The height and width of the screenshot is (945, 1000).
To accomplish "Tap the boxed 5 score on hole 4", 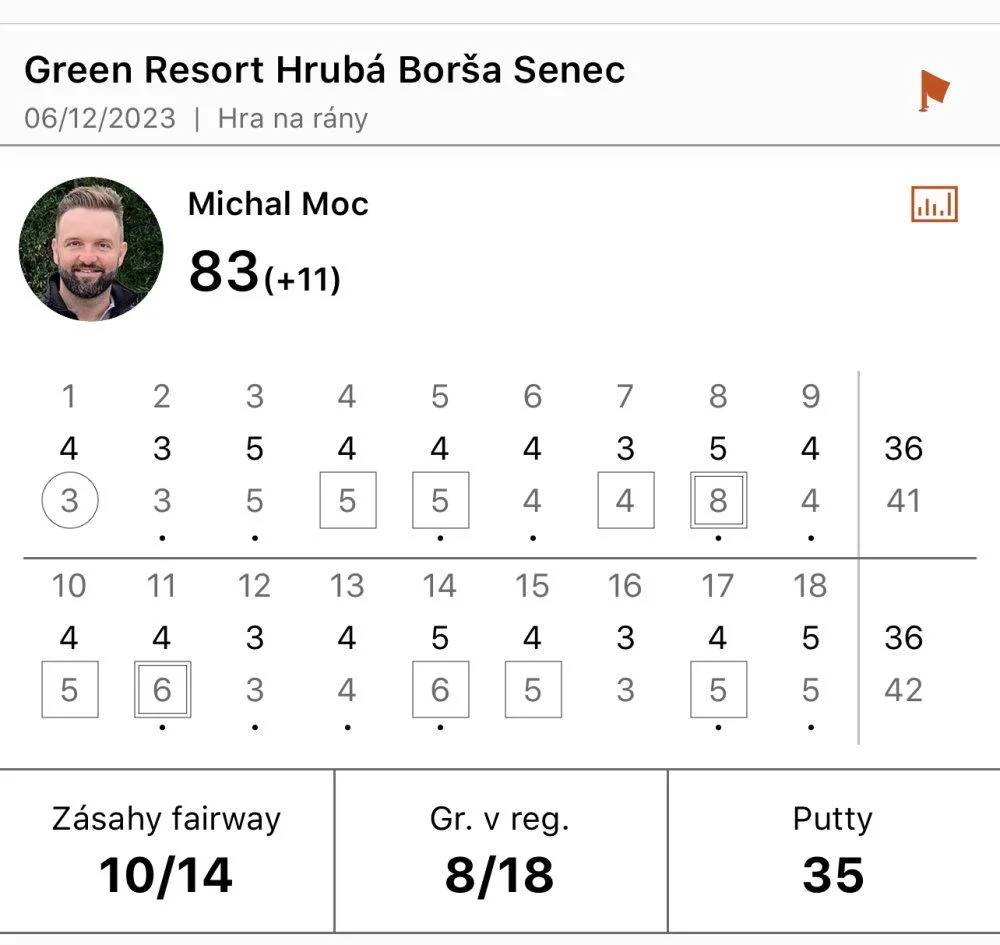I will coord(348,500).
